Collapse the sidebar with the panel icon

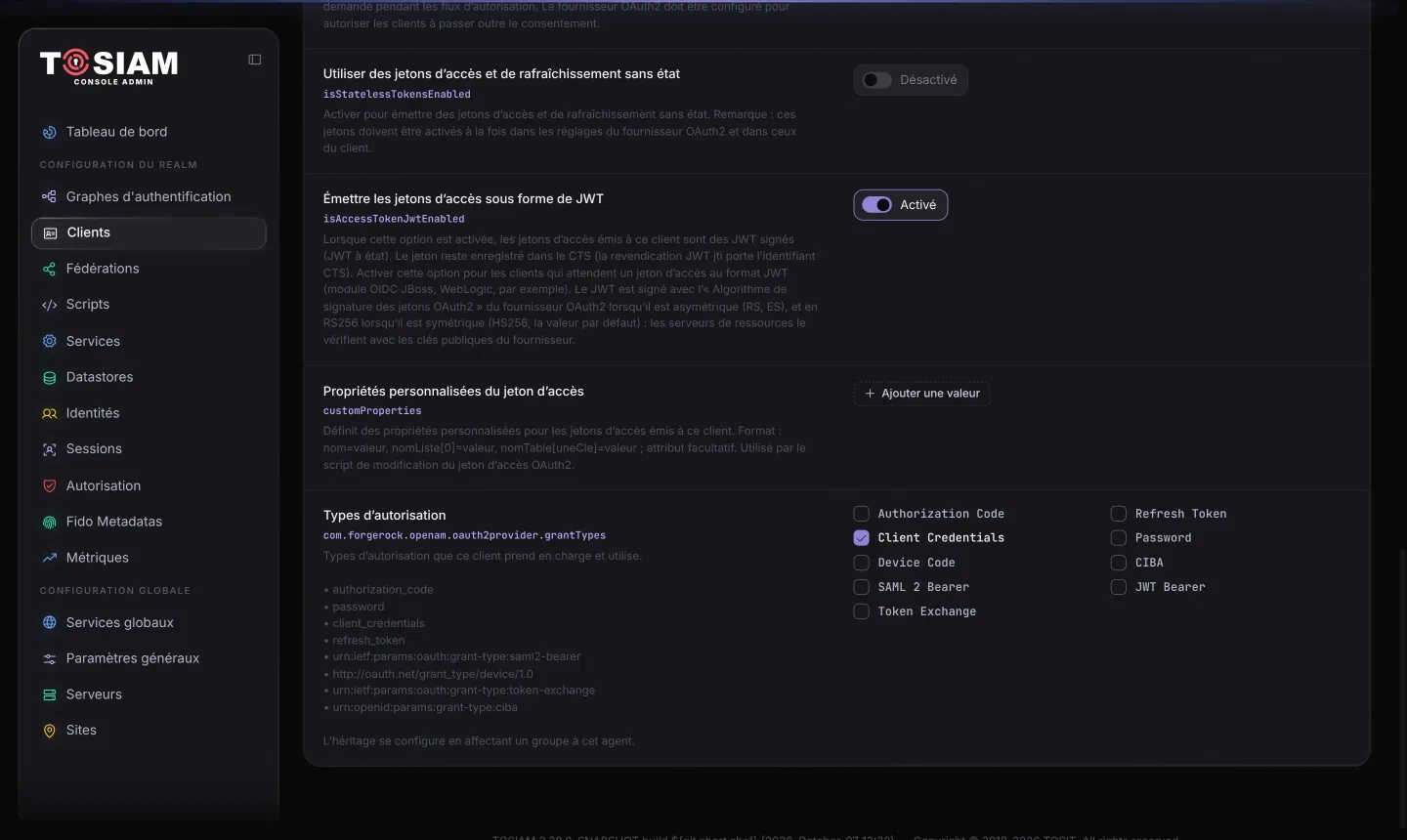(x=255, y=60)
